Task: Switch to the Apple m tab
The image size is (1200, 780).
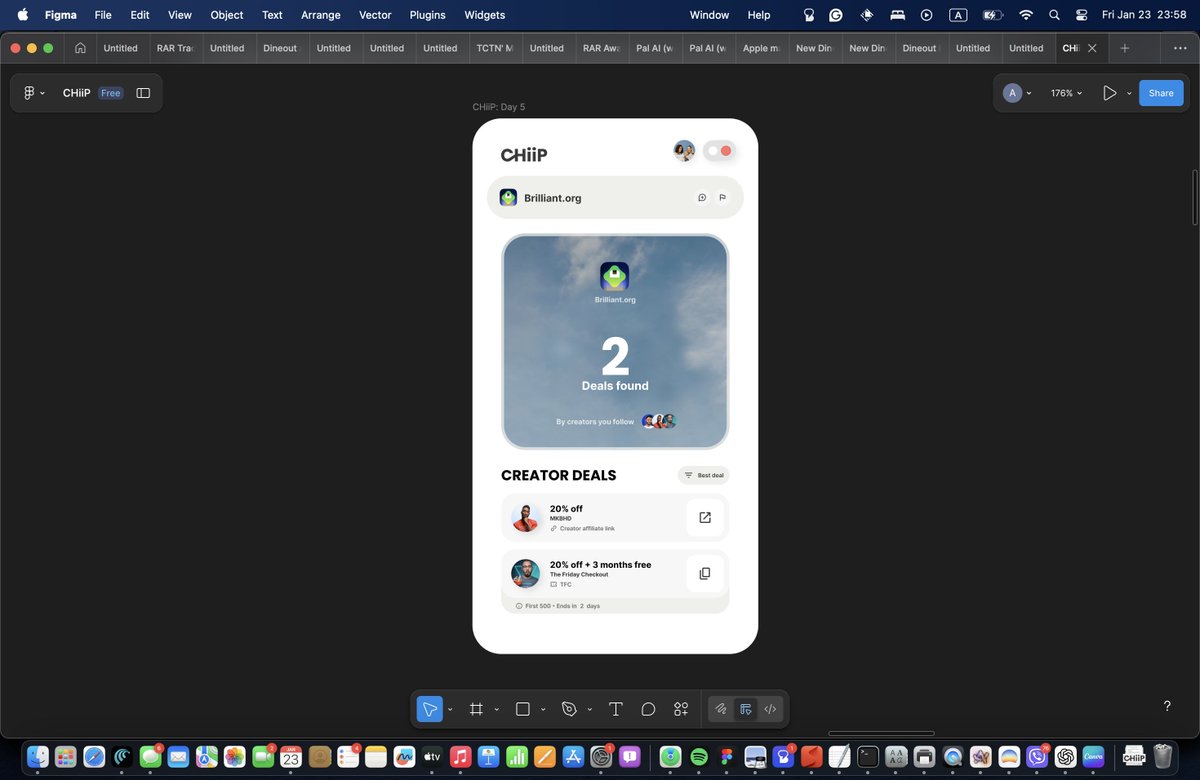Action: coord(761,48)
